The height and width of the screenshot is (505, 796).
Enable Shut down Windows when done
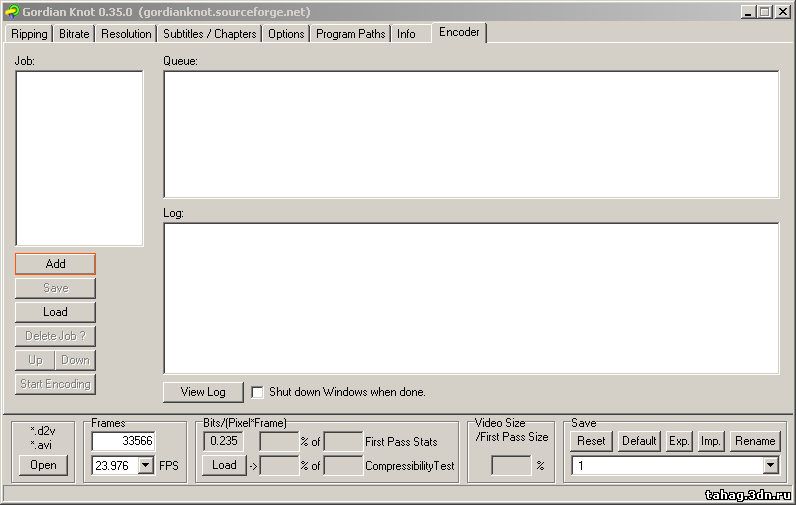[258, 392]
